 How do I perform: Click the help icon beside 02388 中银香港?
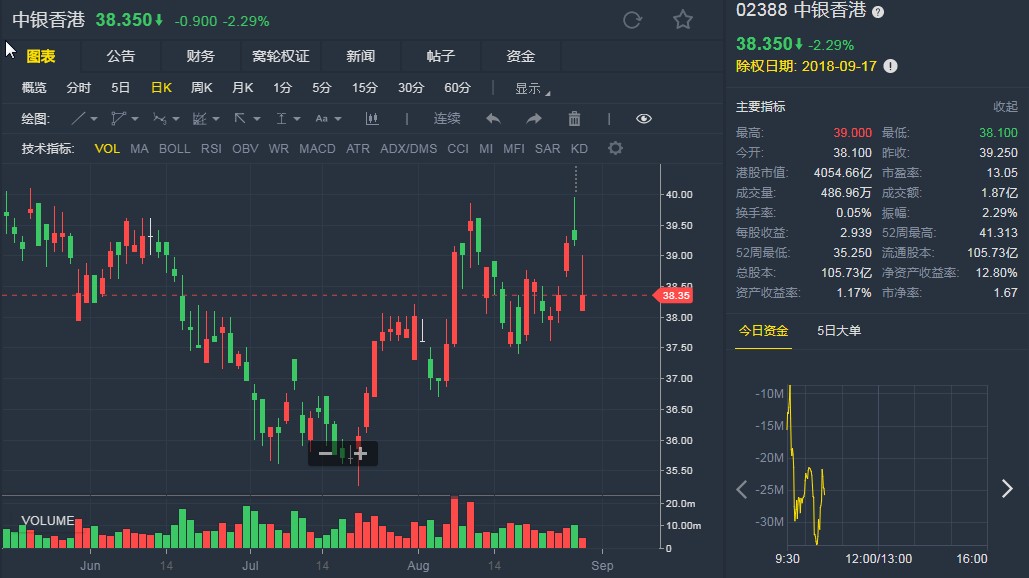[878, 12]
